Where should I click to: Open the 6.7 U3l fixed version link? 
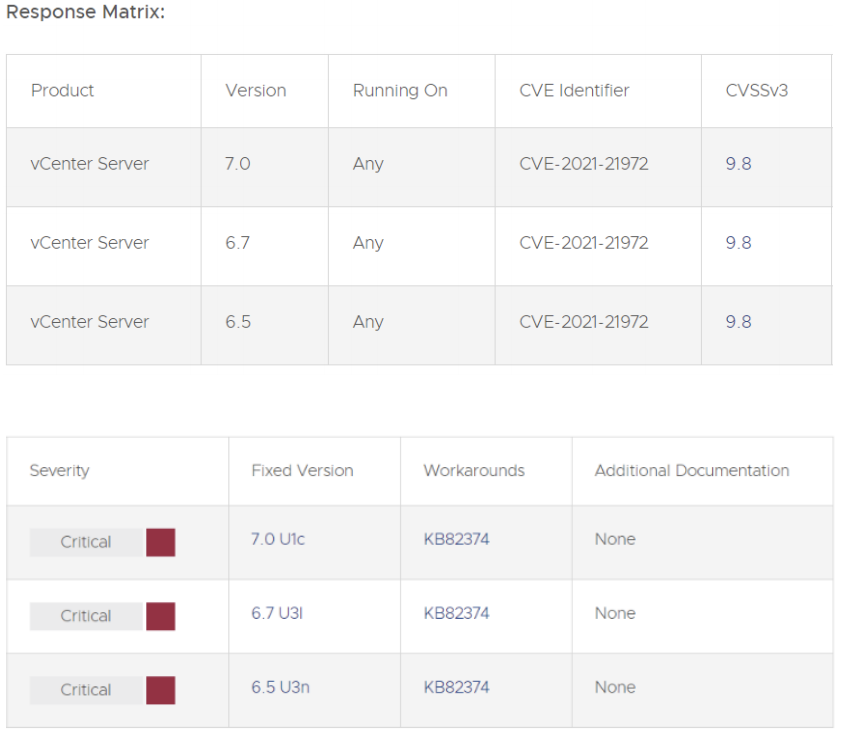coord(277,613)
